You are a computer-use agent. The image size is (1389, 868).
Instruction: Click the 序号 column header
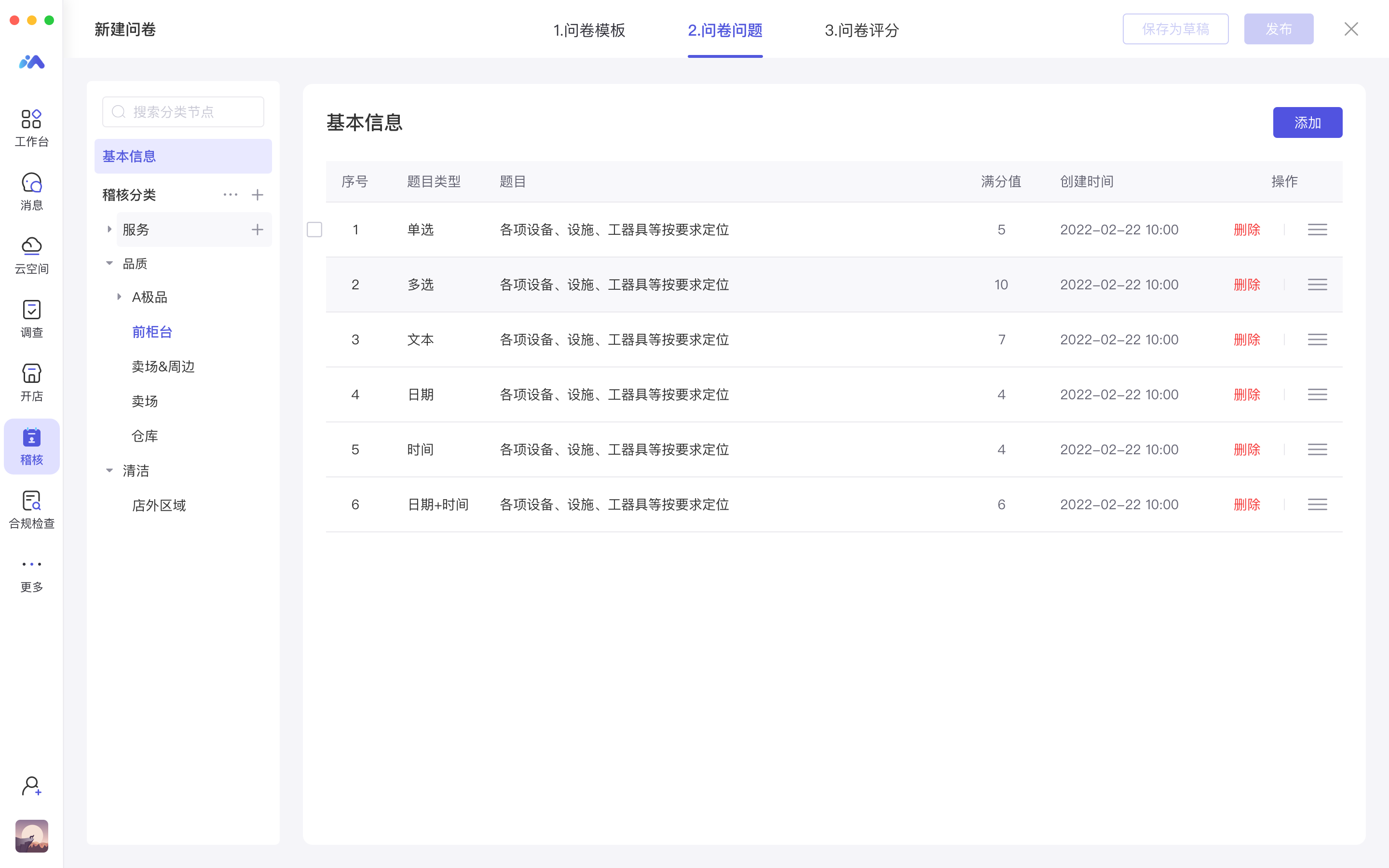[x=354, y=181]
